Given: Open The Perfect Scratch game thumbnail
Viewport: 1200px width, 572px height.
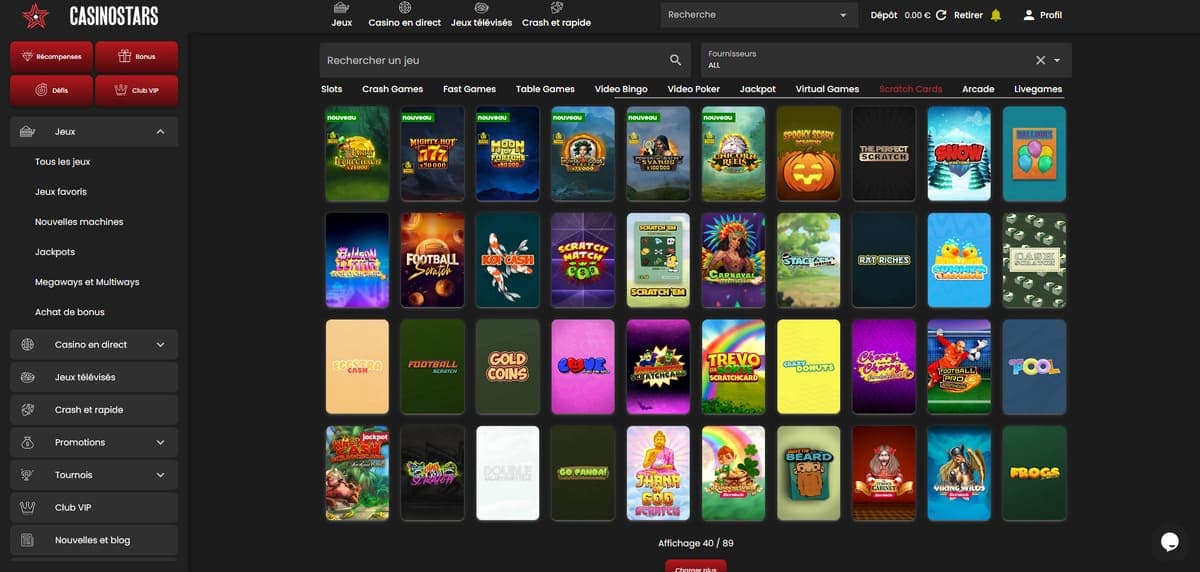Looking at the screenshot, I should [884, 153].
